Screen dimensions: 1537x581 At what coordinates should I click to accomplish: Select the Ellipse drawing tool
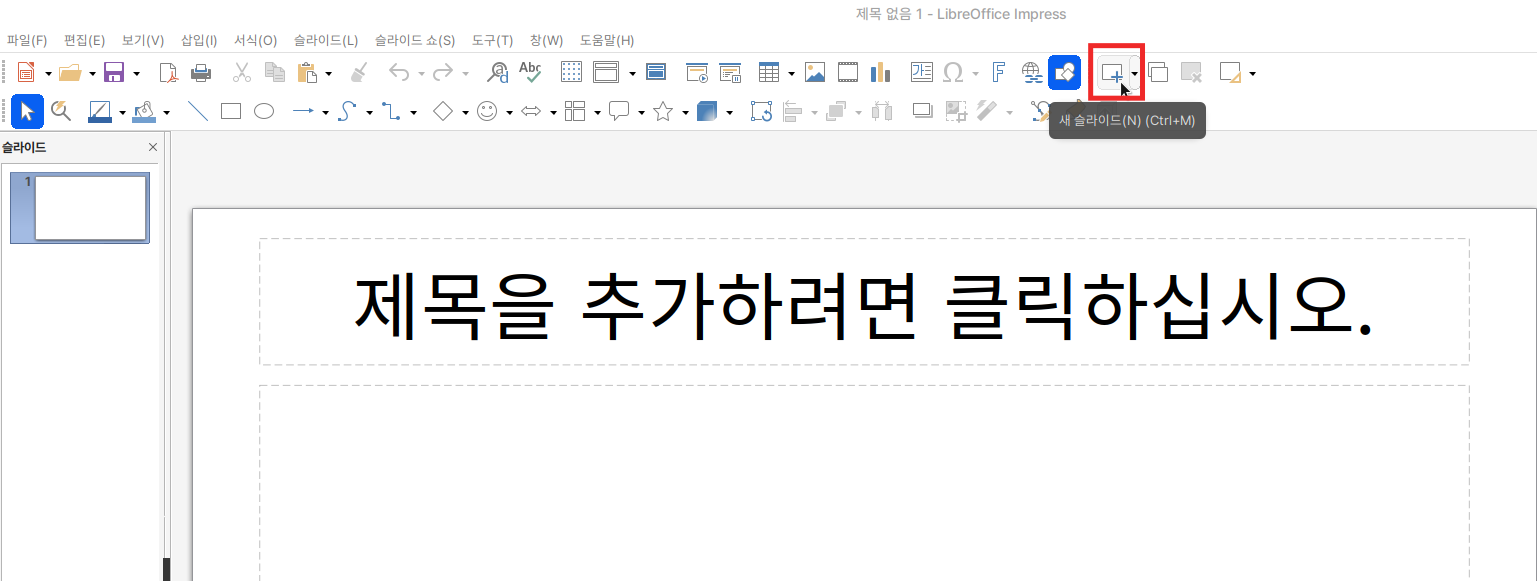pos(264,112)
